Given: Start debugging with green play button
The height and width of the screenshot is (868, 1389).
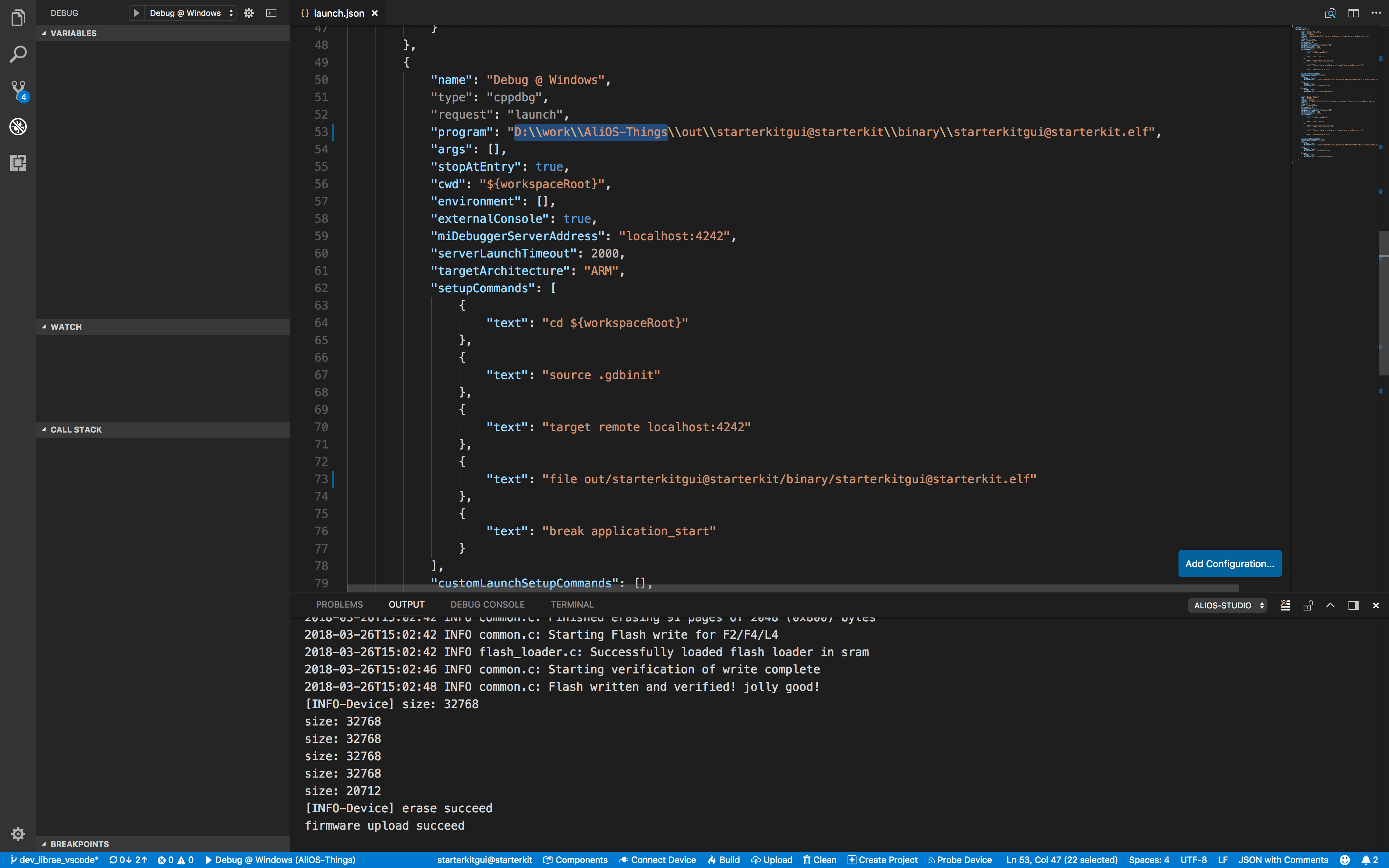Looking at the screenshot, I should [x=136, y=13].
